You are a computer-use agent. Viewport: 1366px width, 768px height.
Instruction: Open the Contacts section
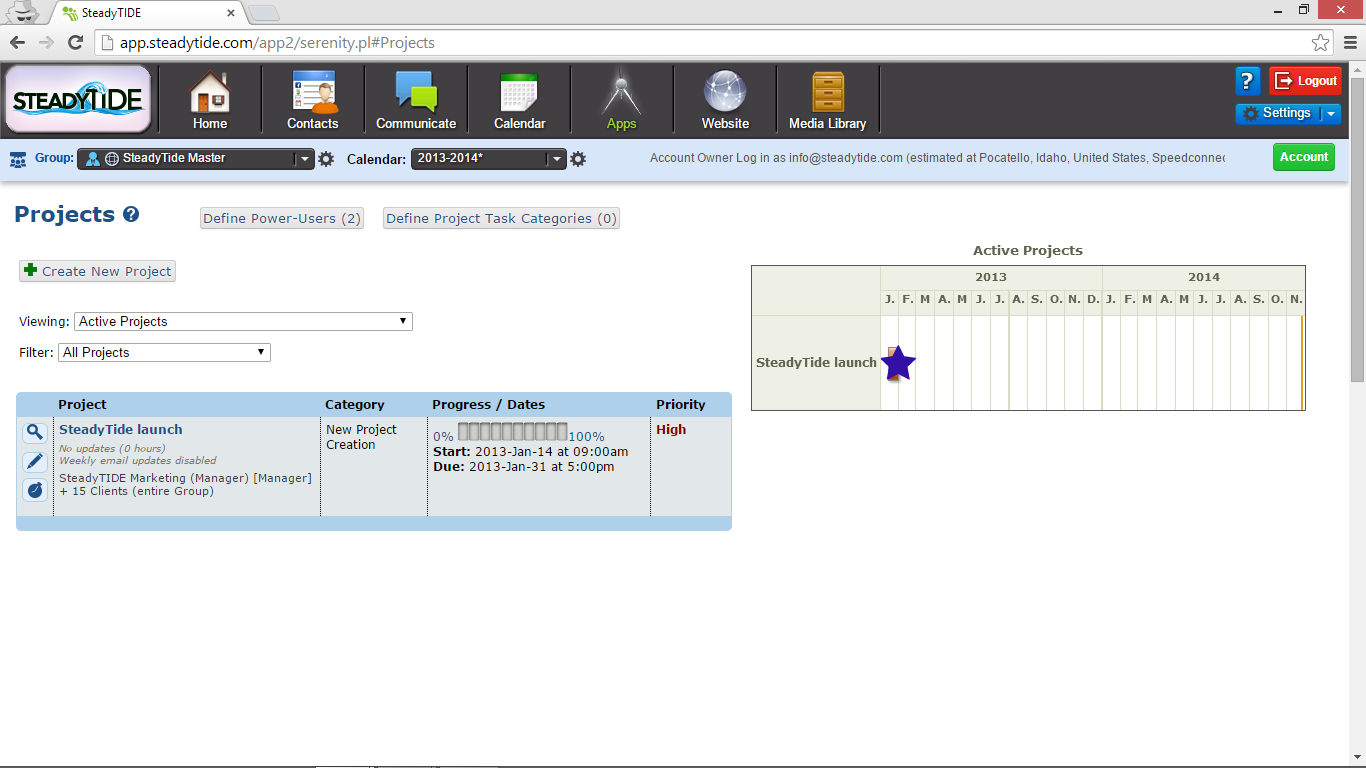click(x=313, y=100)
